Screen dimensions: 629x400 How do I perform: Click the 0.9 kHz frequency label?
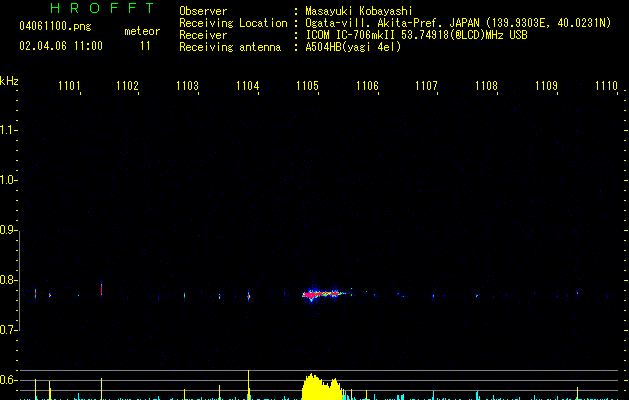point(7,230)
